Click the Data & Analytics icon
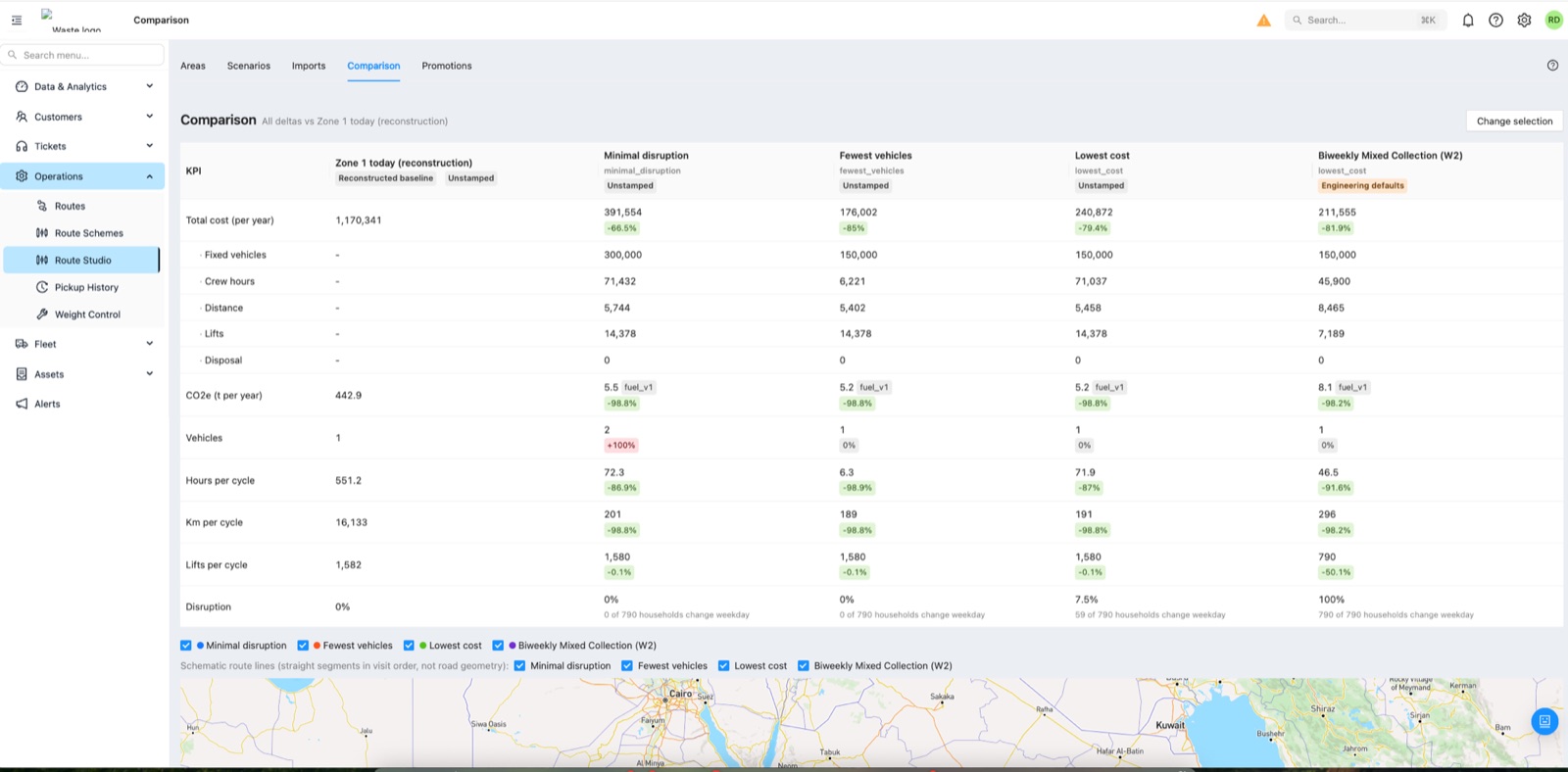 tap(22, 86)
